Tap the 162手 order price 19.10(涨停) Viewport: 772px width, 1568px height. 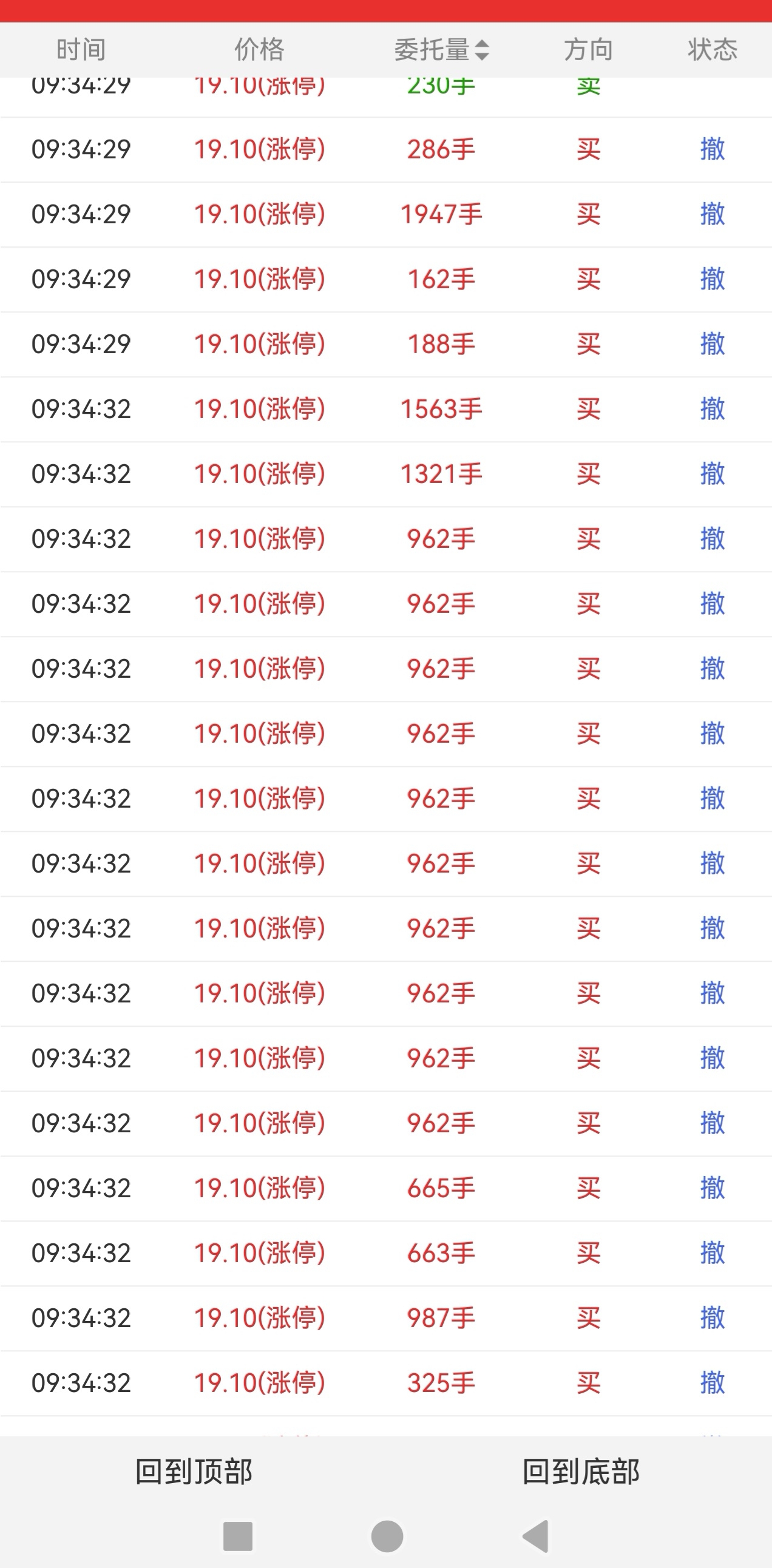[259, 279]
